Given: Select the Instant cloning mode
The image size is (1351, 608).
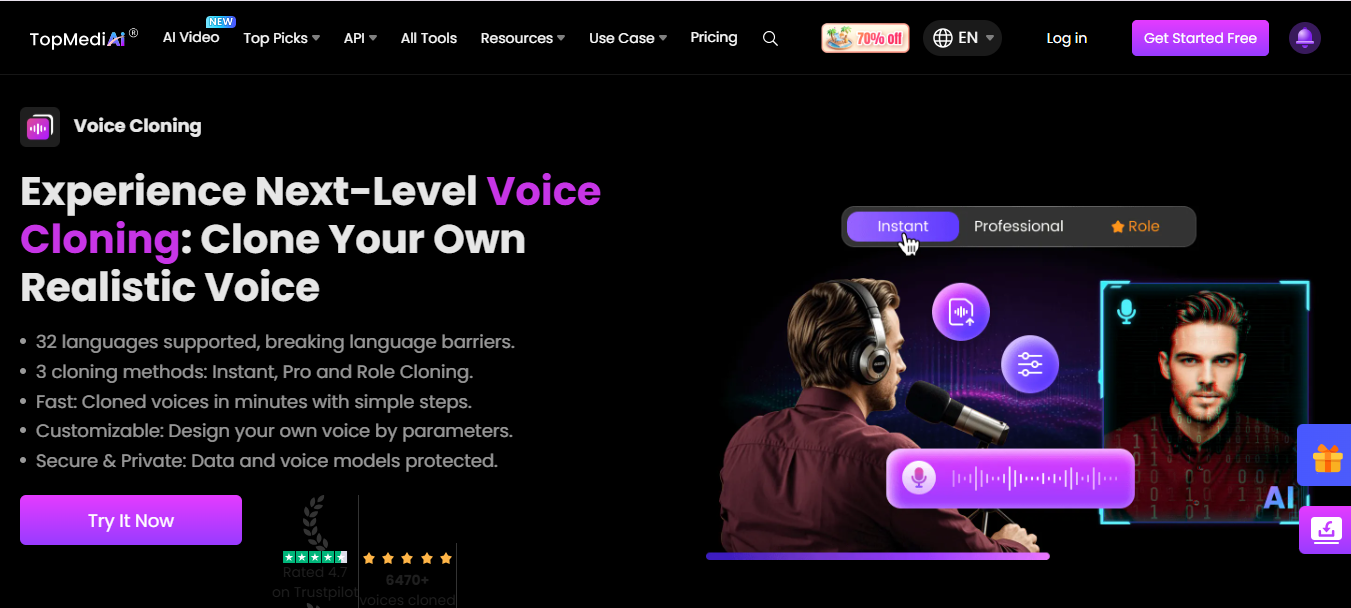Looking at the screenshot, I should [x=903, y=226].
